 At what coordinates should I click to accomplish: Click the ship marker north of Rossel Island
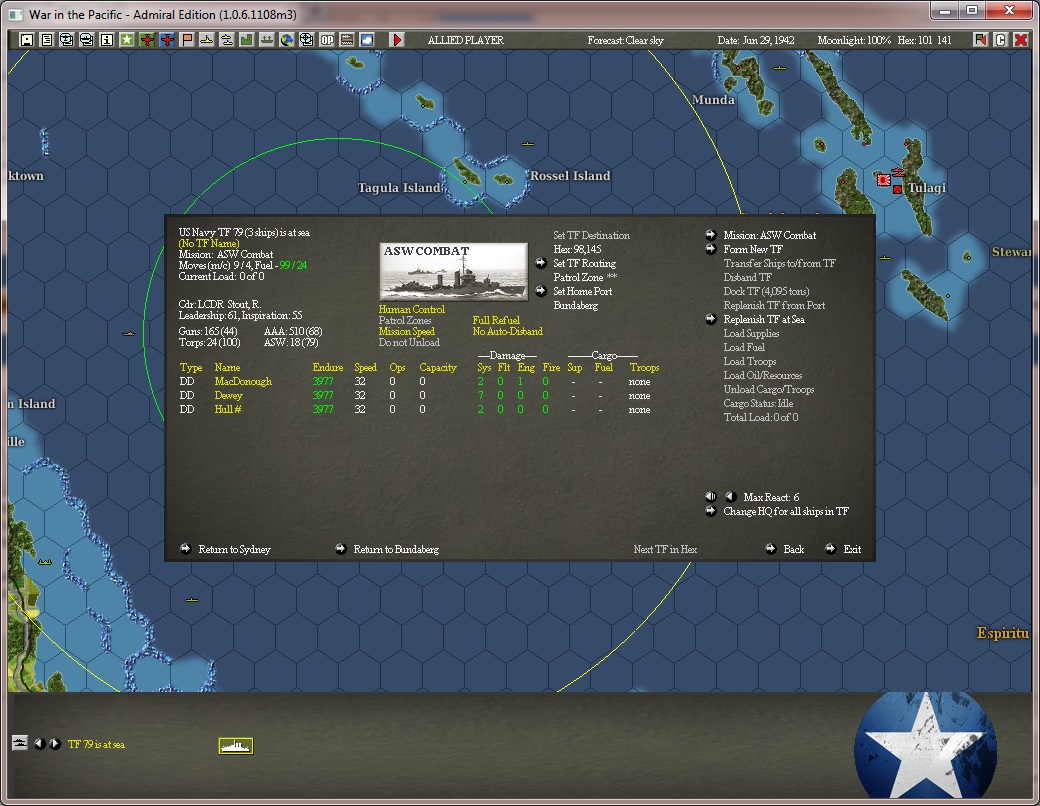click(x=527, y=144)
